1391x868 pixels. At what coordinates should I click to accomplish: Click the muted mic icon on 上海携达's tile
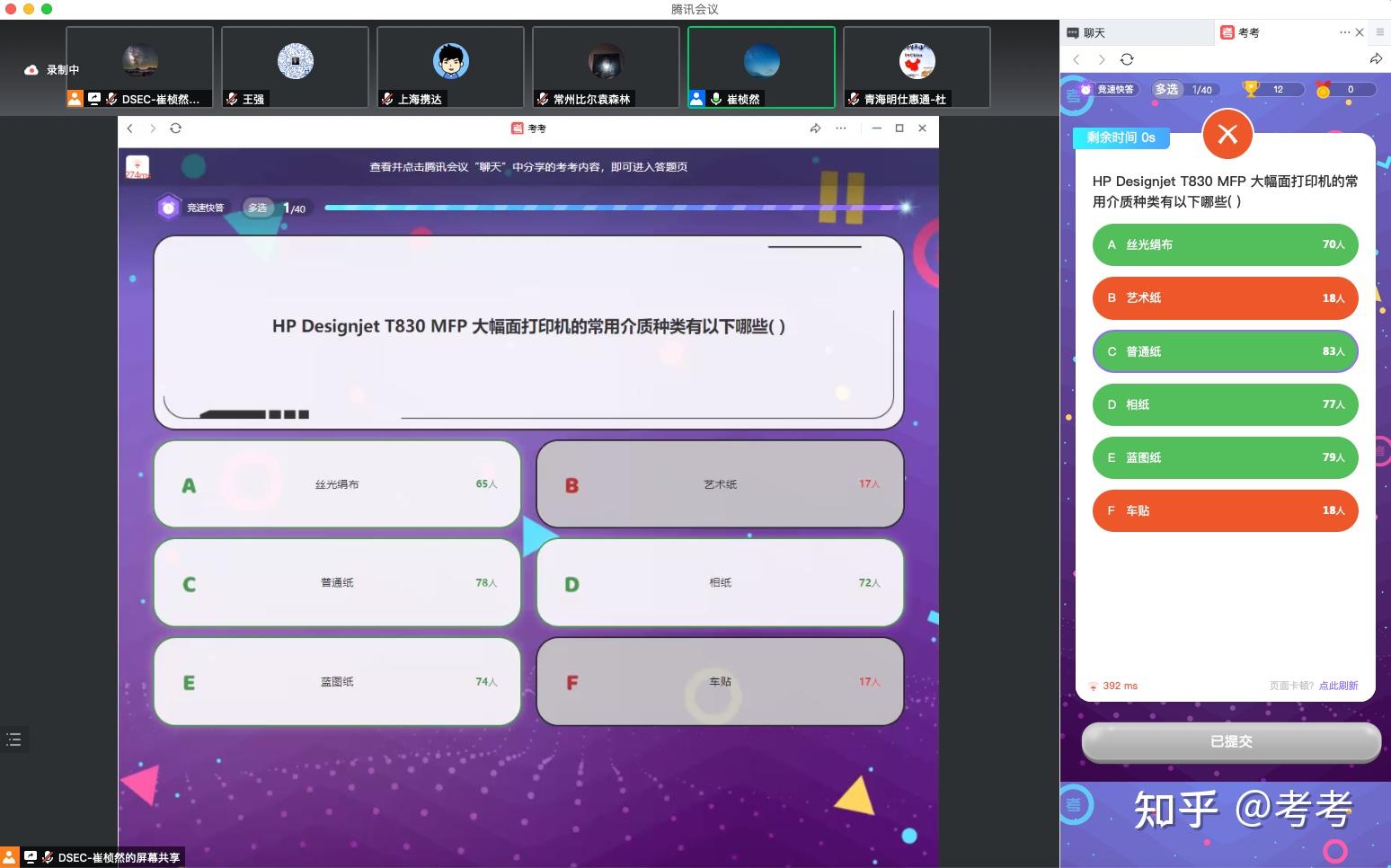(x=387, y=99)
